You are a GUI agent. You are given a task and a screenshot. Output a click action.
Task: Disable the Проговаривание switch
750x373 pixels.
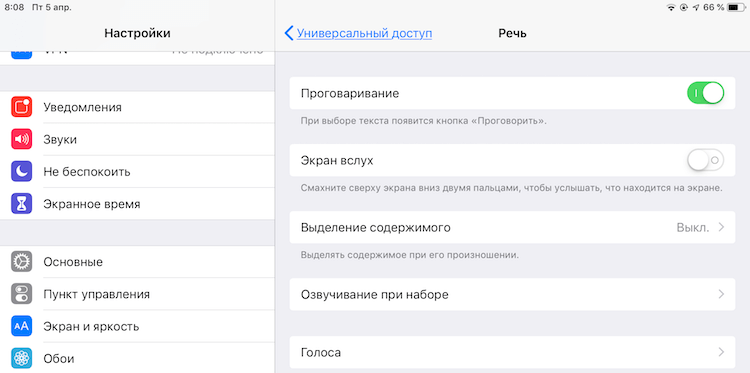coord(706,93)
